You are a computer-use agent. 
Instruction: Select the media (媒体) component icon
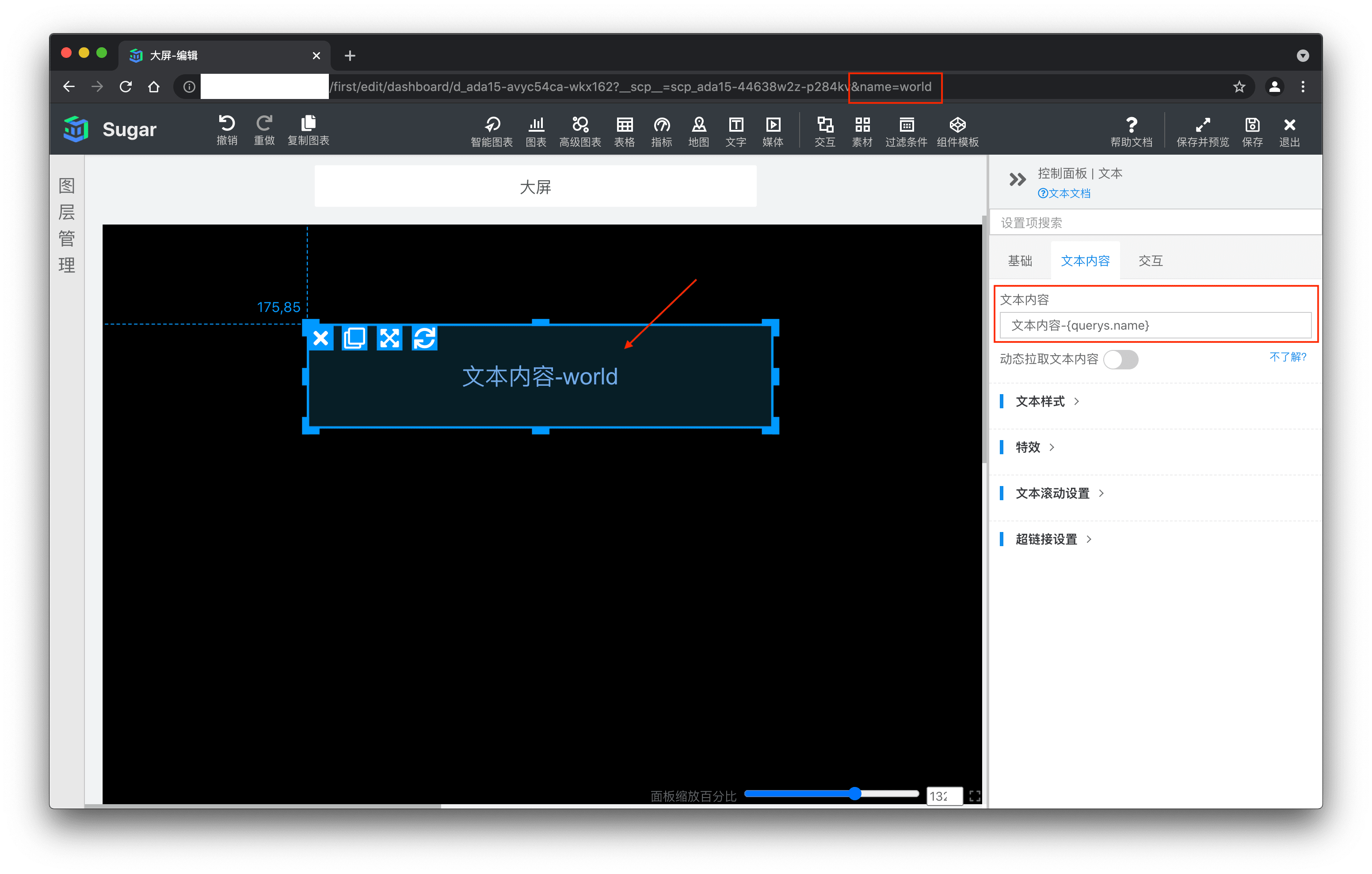pos(773,125)
